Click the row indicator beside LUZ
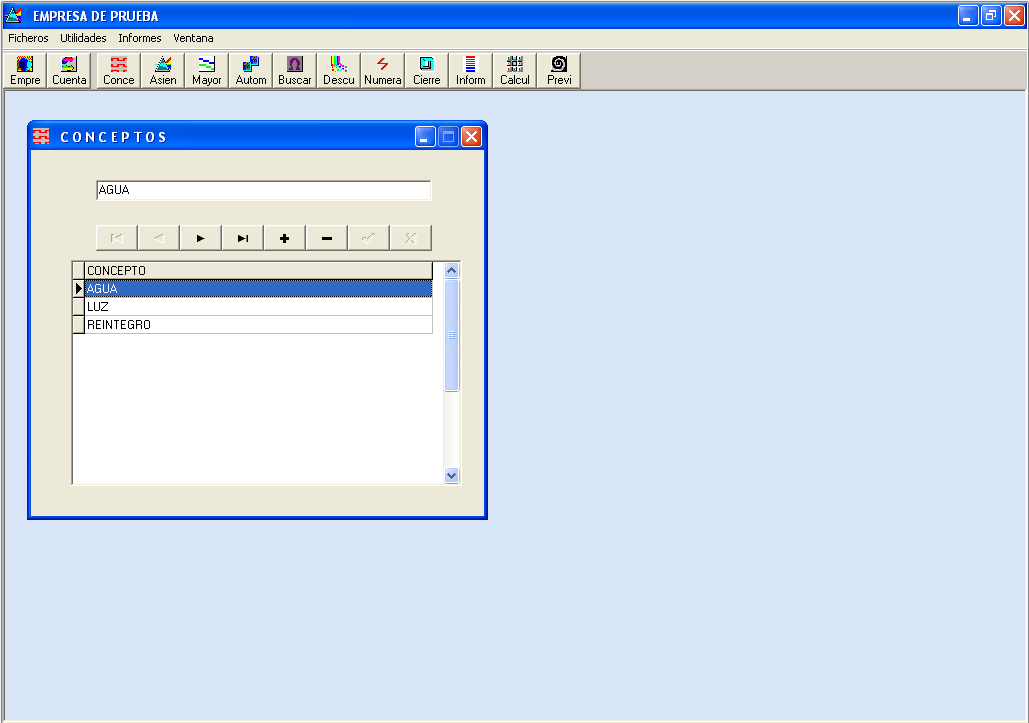The width and height of the screenshot is (1029, 723). [x=79, y=306]
